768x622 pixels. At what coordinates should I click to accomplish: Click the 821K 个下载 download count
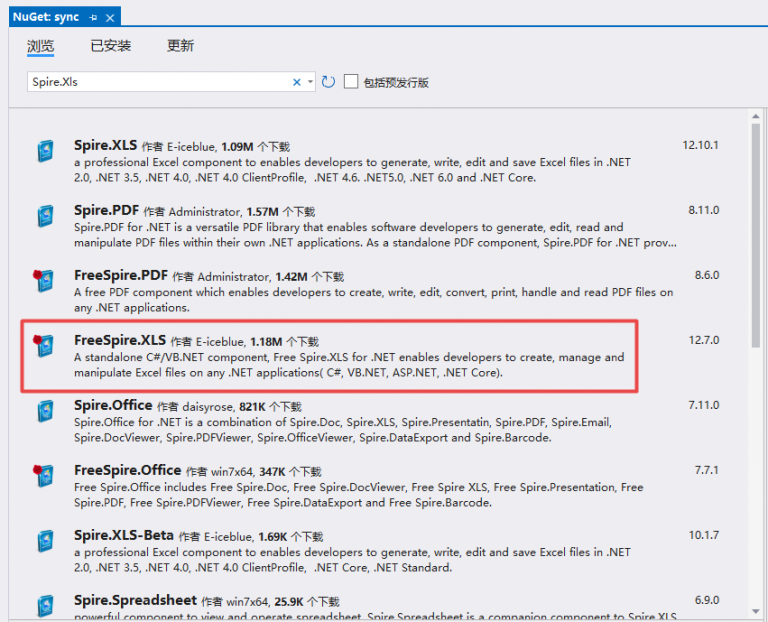click(x=270, y=407)
